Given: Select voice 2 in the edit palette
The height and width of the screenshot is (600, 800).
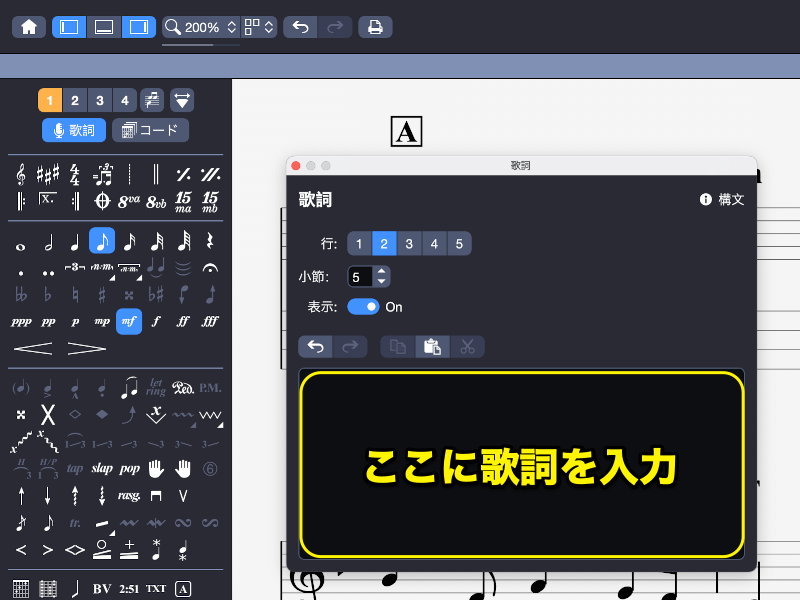Looking at the screenshot, I should (75, 100).
